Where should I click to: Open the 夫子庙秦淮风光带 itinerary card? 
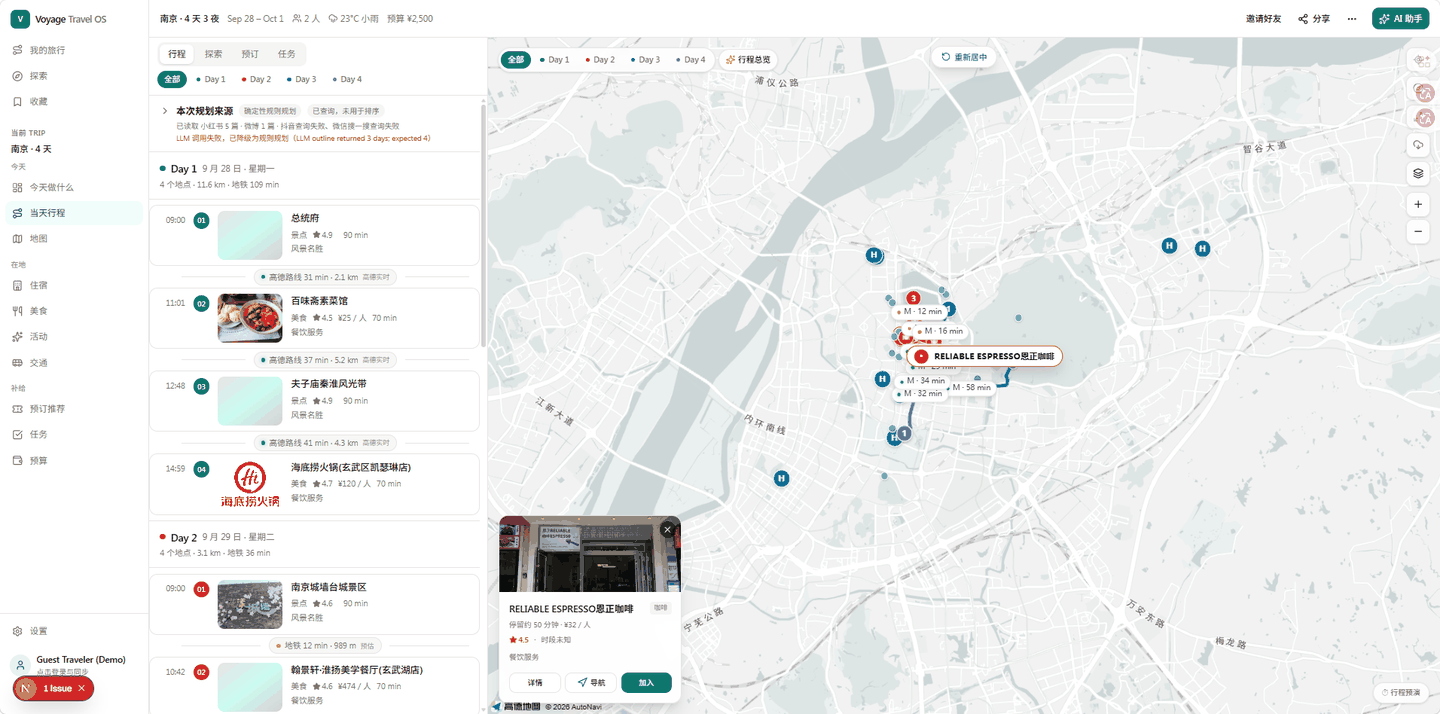click(x=314, y=401)
